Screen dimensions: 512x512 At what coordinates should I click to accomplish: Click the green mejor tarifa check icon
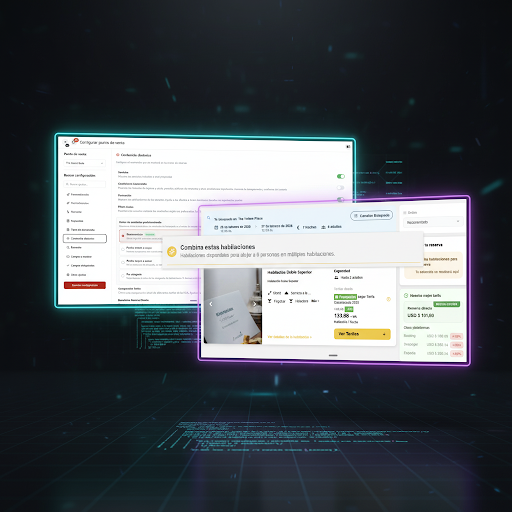point(406,295)
